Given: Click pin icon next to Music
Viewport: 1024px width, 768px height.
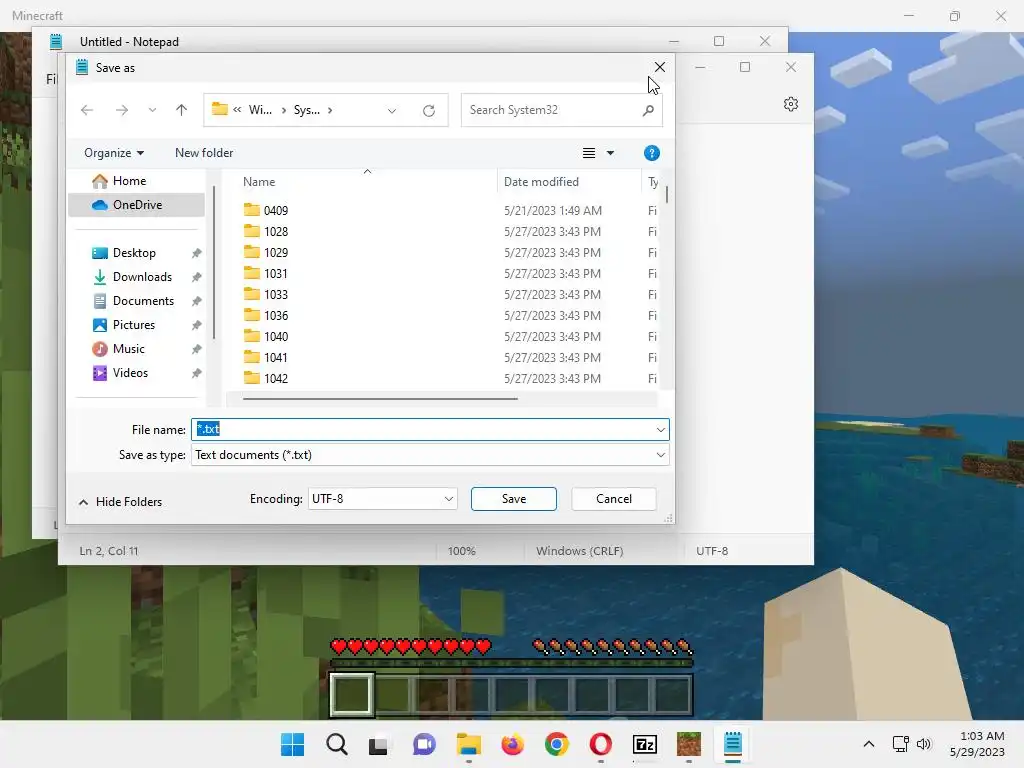Looking at the screenshot, I should [x=196, y=349].
